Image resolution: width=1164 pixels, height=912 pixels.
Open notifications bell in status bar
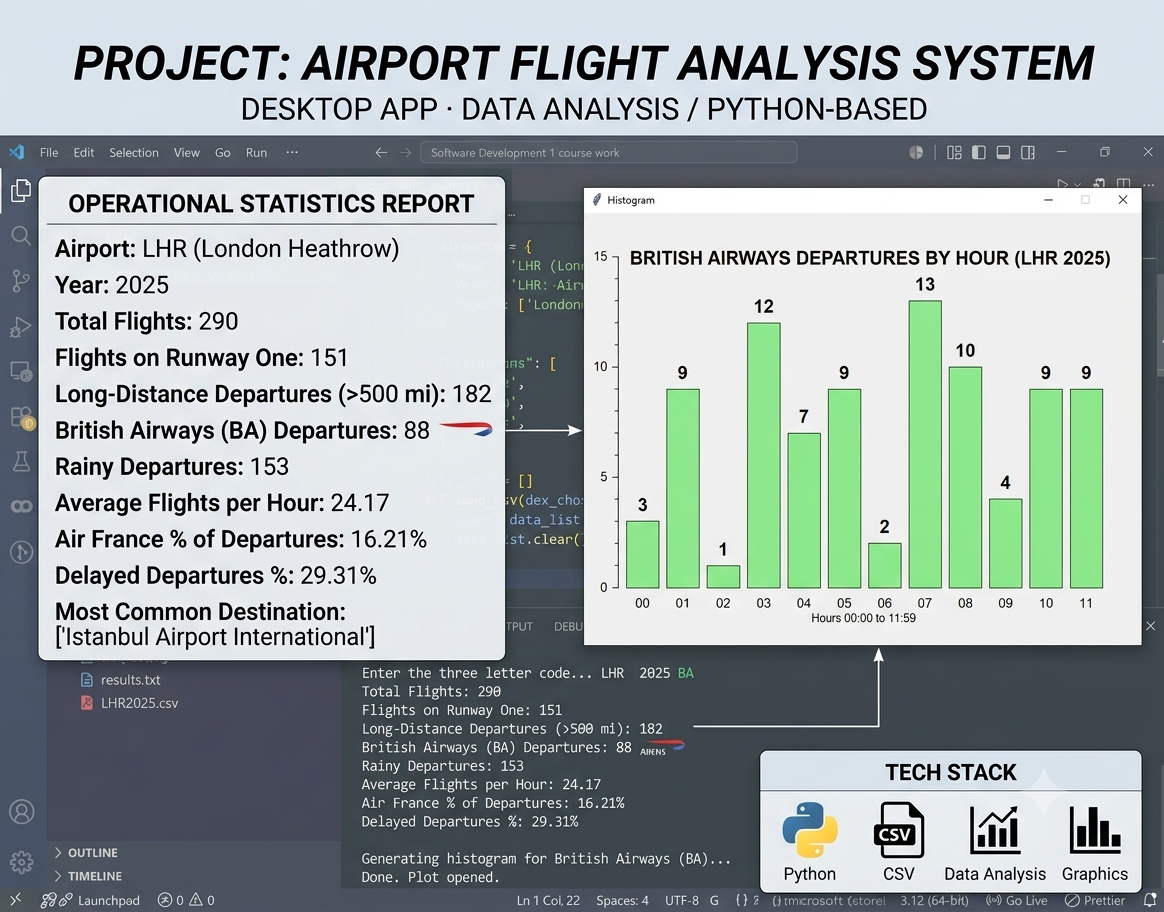[x=1150, y=900]
